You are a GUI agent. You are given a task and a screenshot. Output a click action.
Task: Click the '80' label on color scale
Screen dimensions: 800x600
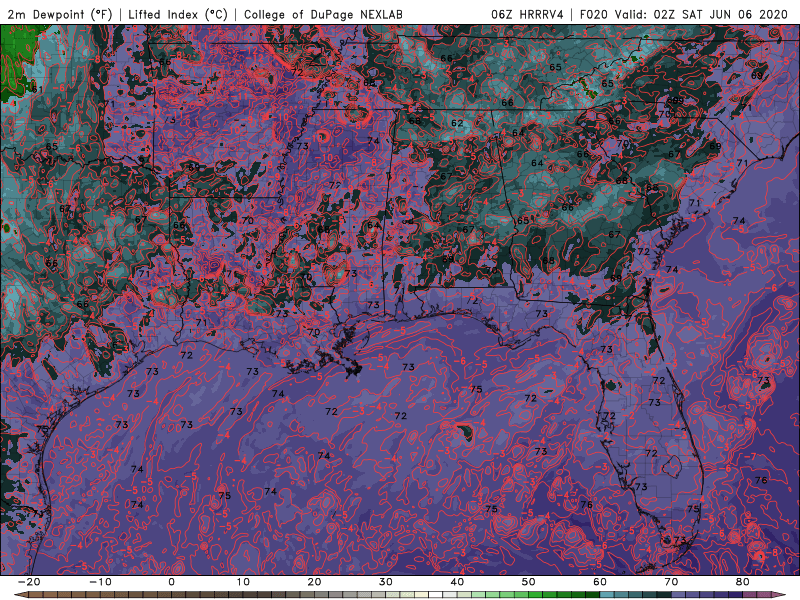[x=743, y=582]
